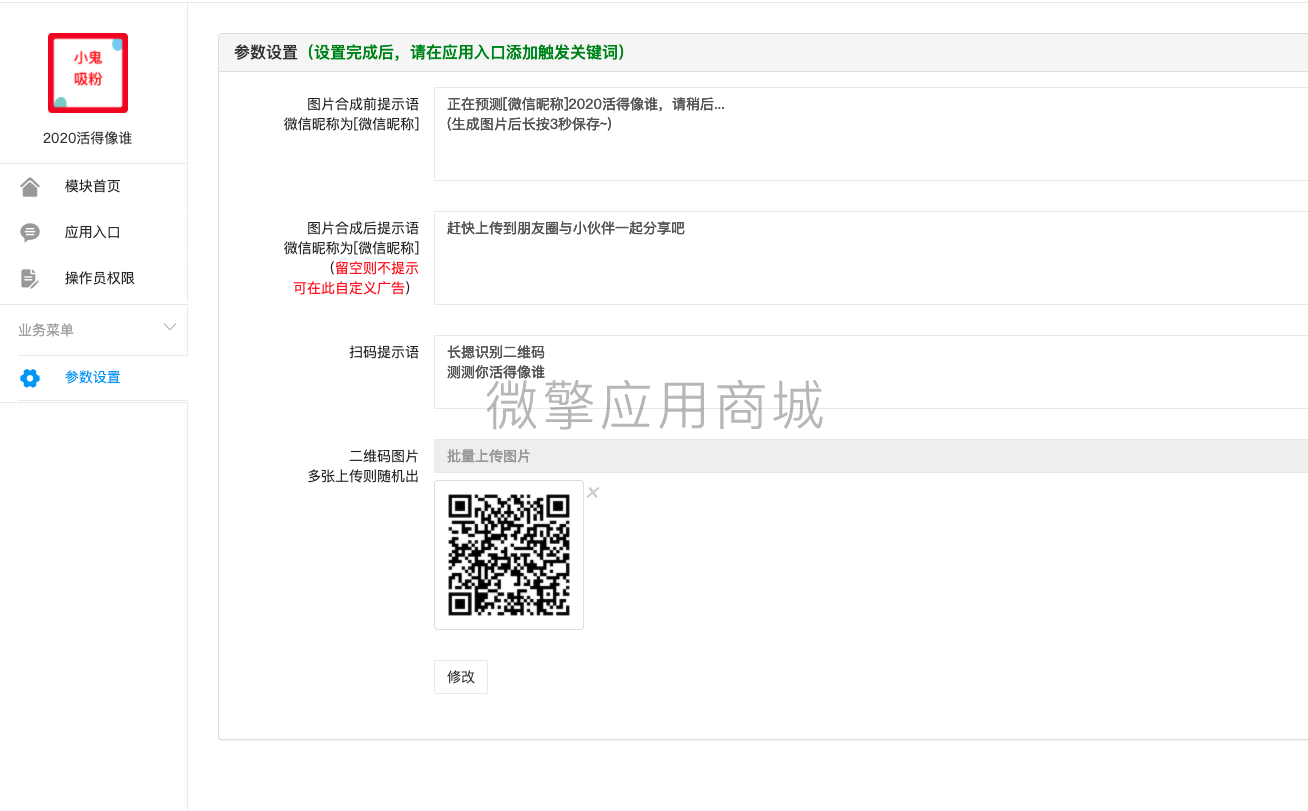Click into 扫码提示语 text area

coord(871,372)
